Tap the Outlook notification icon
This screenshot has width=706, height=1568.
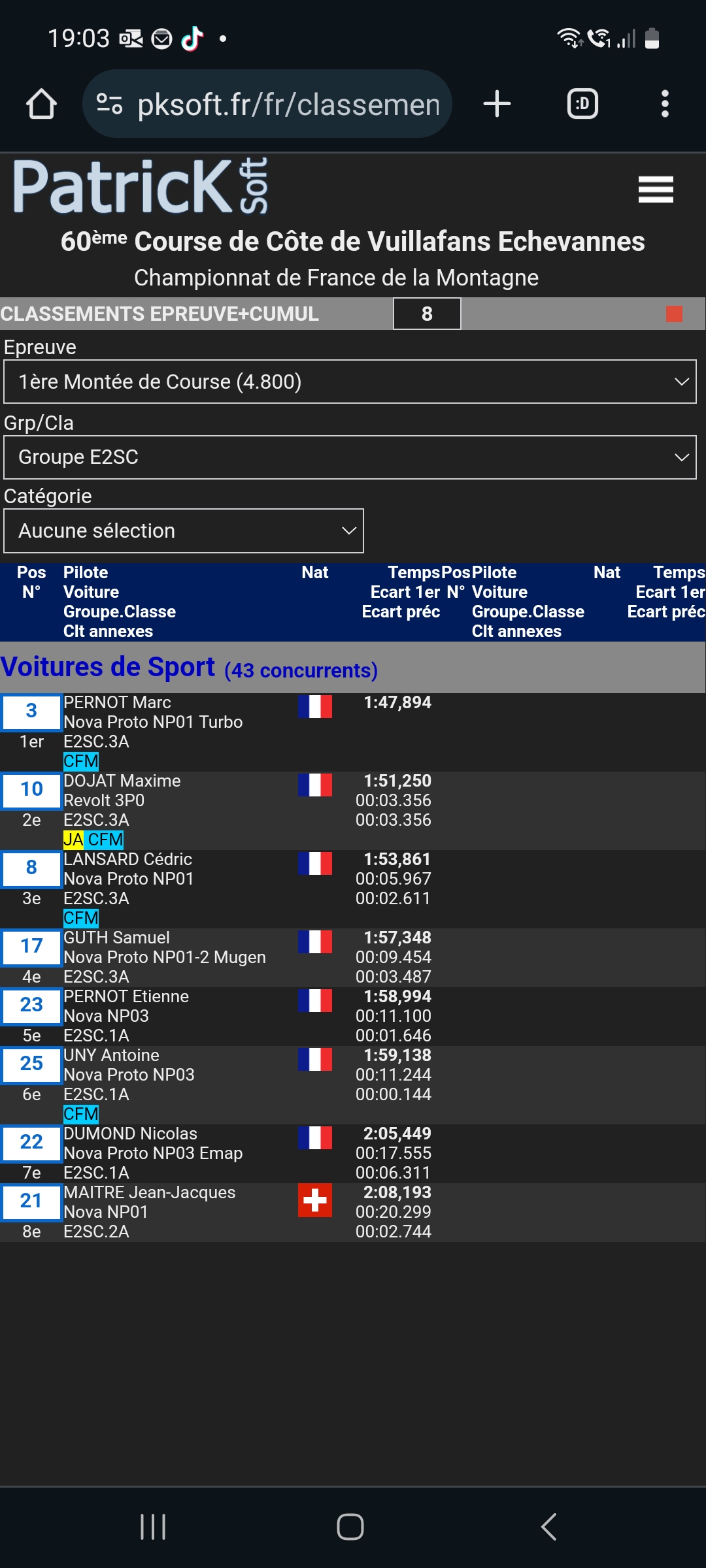131,39
